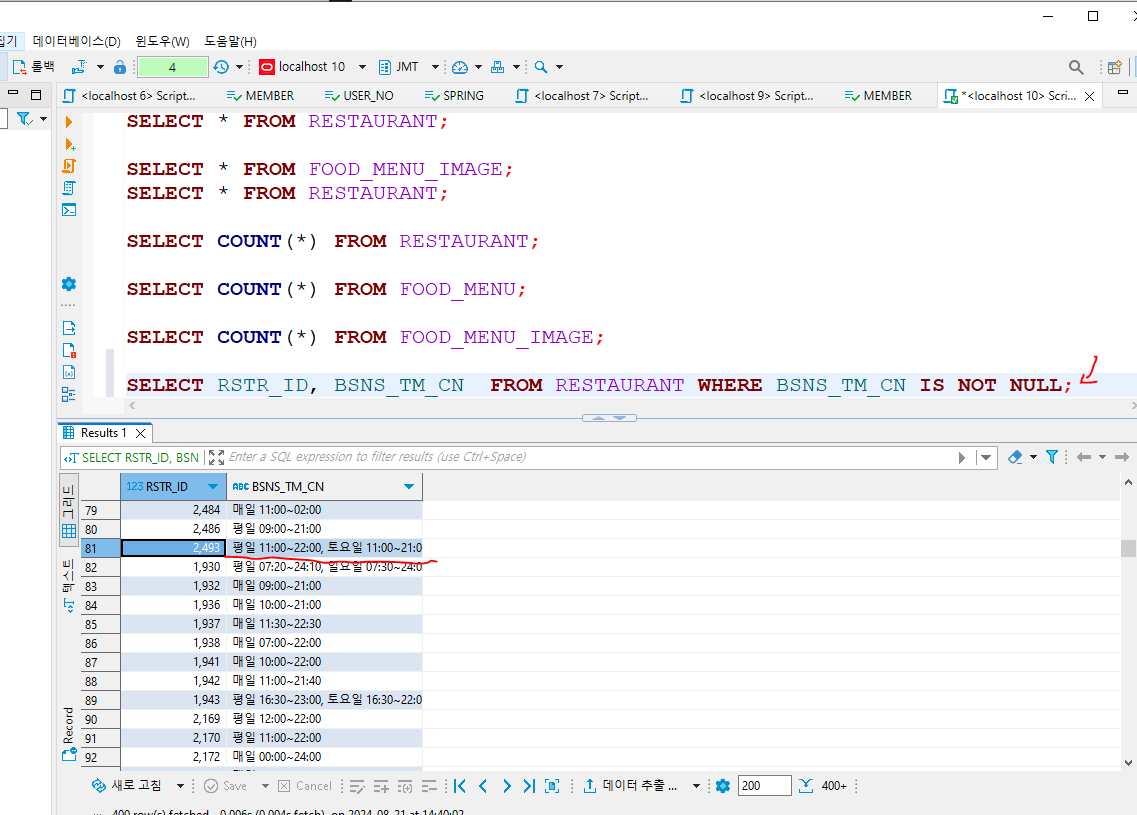Image resolution: width=1137 pixels, height=815 pixels.
Task: Toggle the lock icon in the toolbar
Action: point(120,67)
